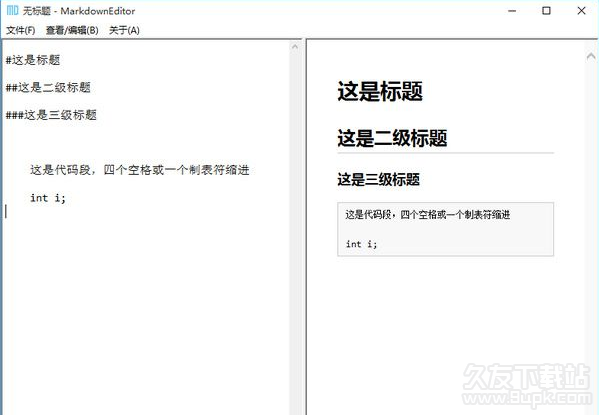Viewport: 599px width, 415px height.
Task: Click source line '这是代码段，四个空格或一个制表符缩进'
Action: tap(140, 170)
